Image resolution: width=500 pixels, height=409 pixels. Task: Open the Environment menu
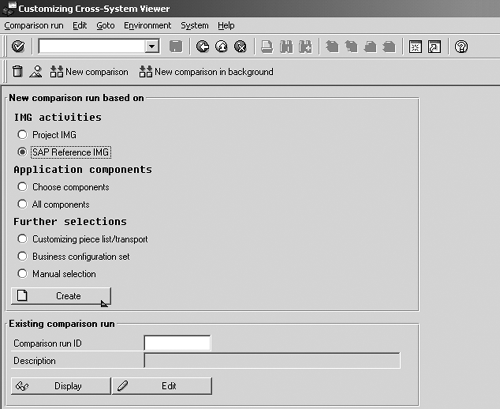(x=147, y=26)
